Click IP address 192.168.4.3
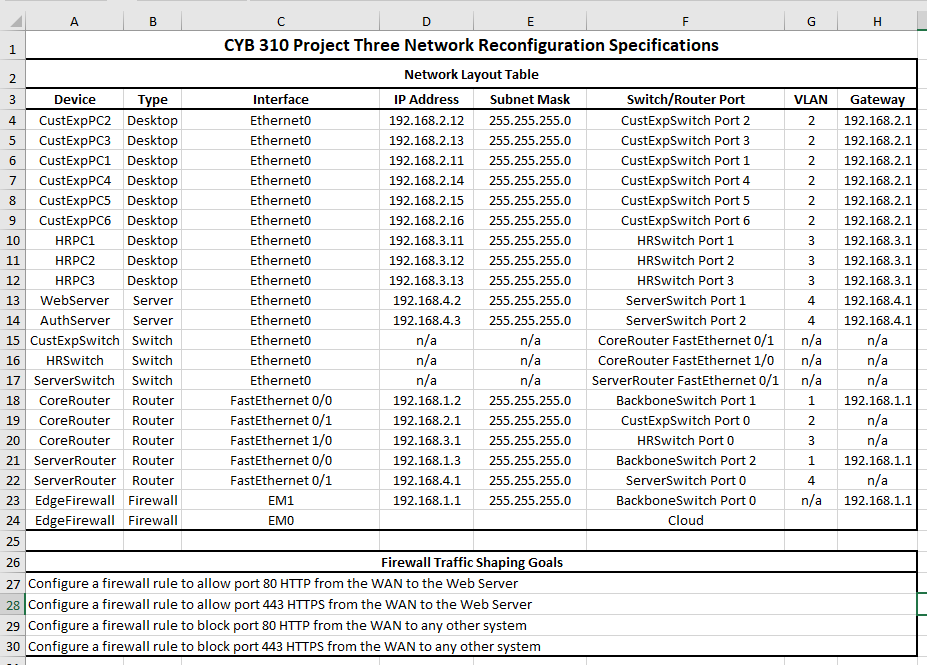This screenshot has height=665, width=927. 426,320
